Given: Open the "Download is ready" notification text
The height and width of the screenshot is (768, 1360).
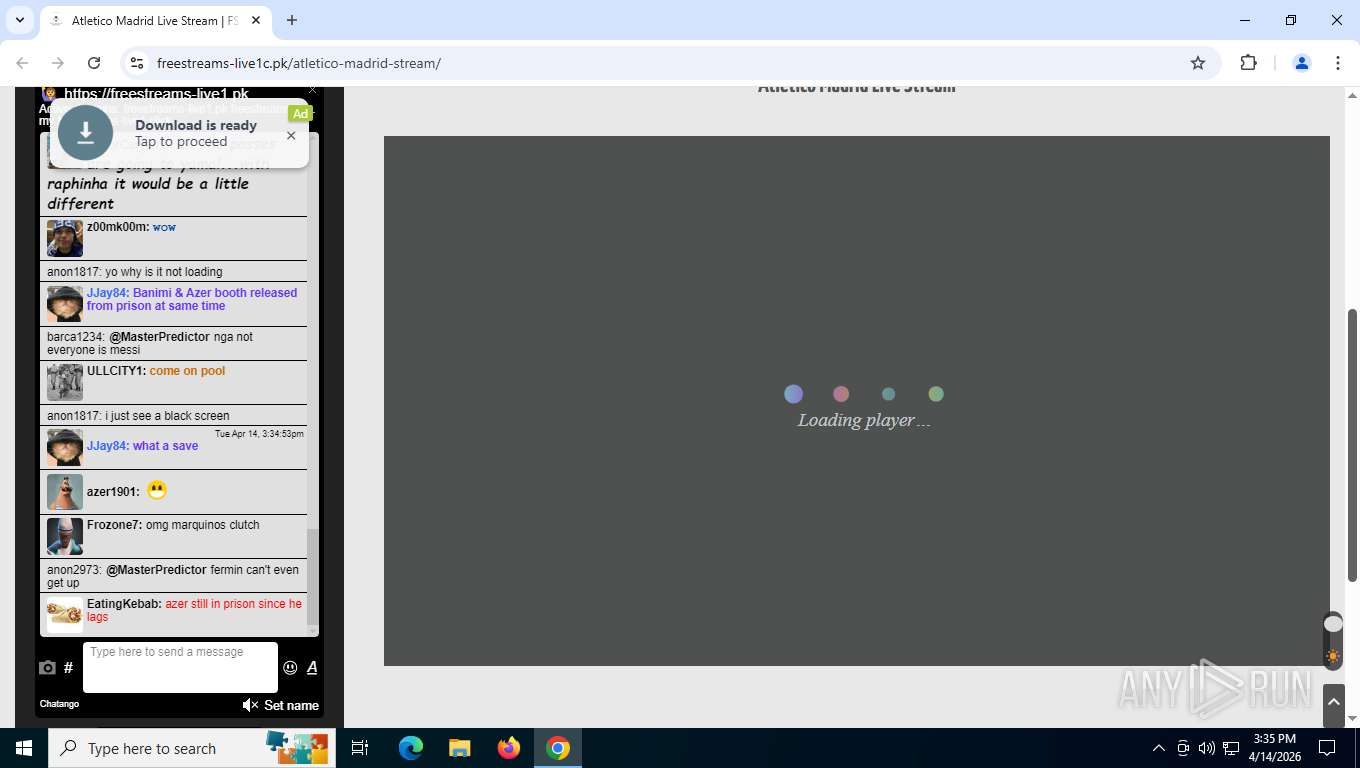Looking at the screenshot, I should 196,125.
